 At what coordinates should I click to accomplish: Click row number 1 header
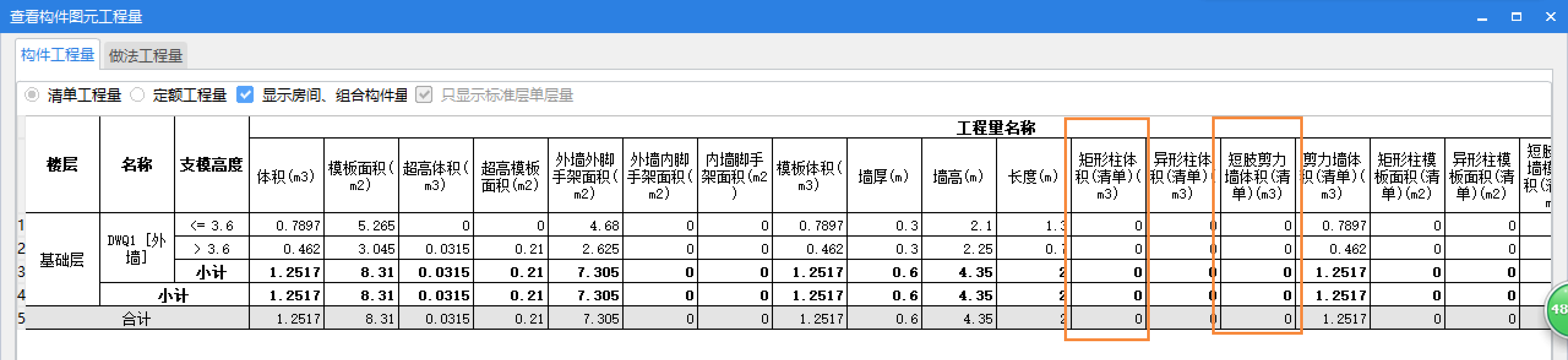[x=21, y=226]
